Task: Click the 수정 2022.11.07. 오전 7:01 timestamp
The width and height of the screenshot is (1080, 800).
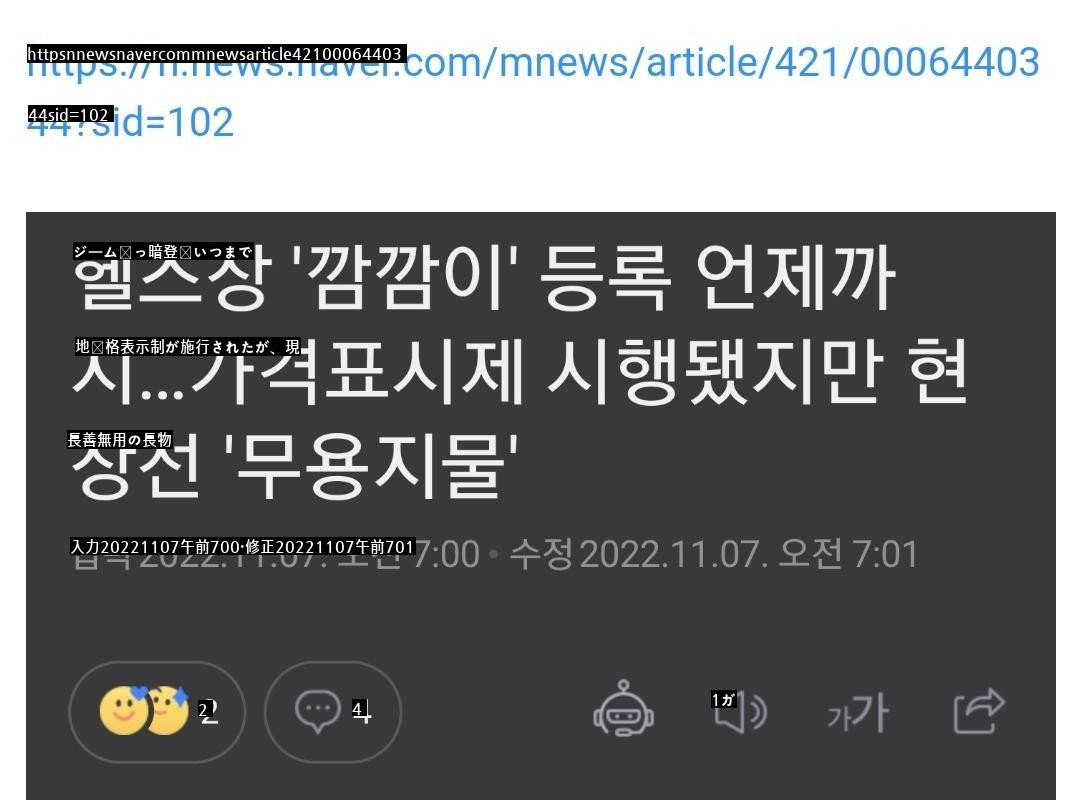Action: 714,555
